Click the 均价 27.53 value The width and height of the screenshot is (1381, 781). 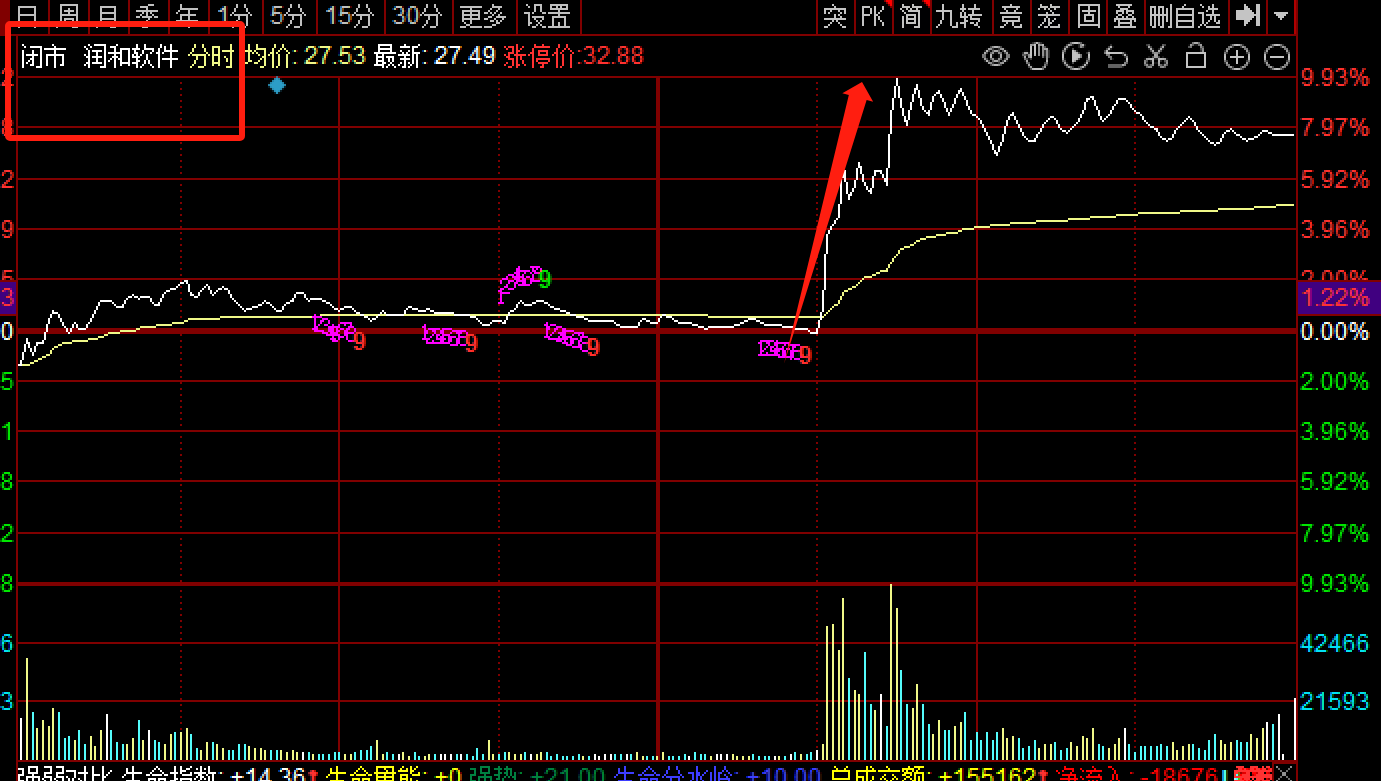click(305, 56)
